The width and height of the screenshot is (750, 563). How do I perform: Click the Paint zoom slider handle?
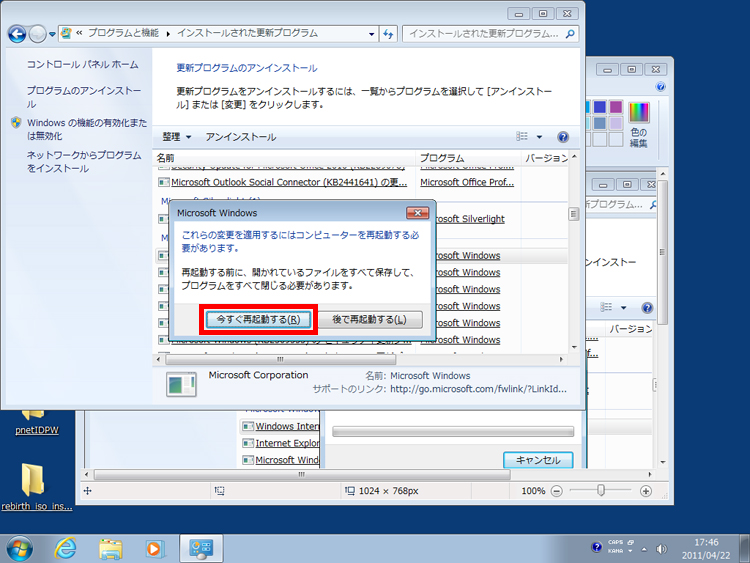tap(601, 490)
